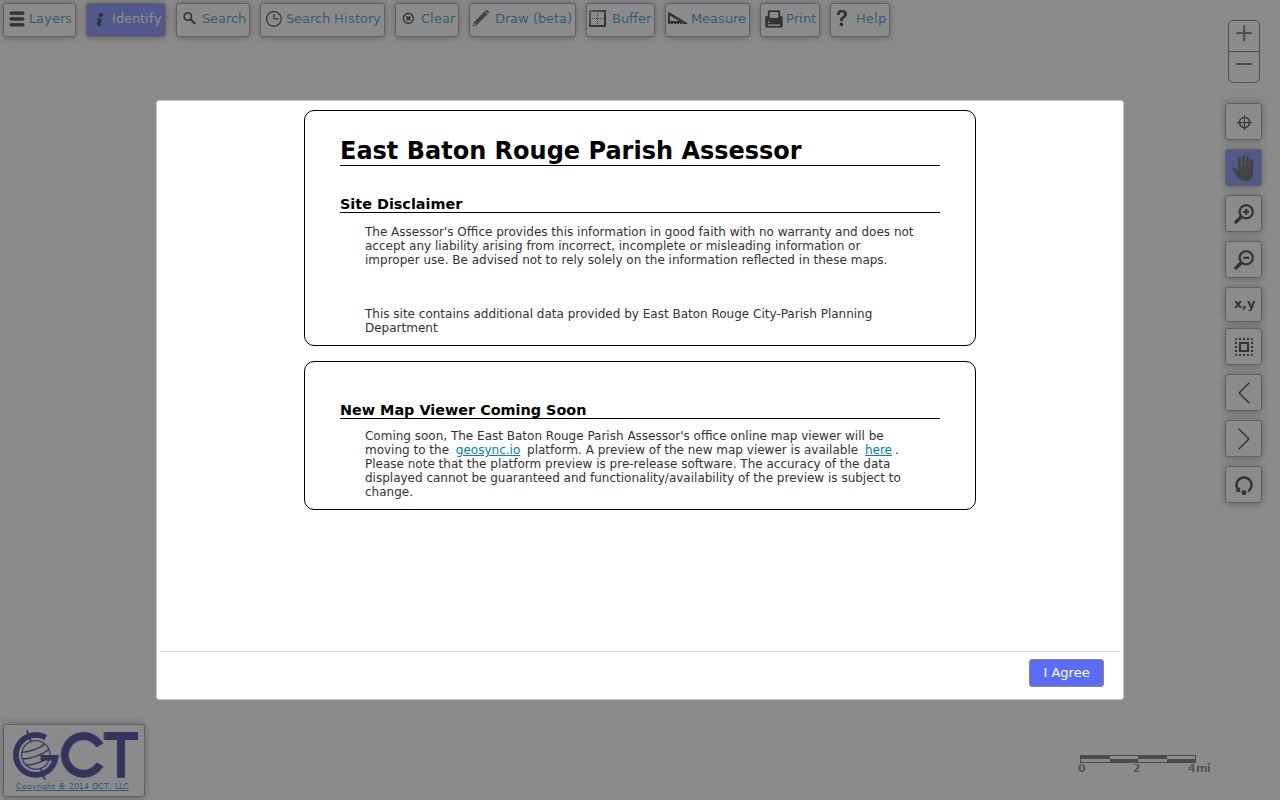The height and width of the screenshot is (800, 1280).
Task: Click the I Agree button
Action: [1066, 673]
